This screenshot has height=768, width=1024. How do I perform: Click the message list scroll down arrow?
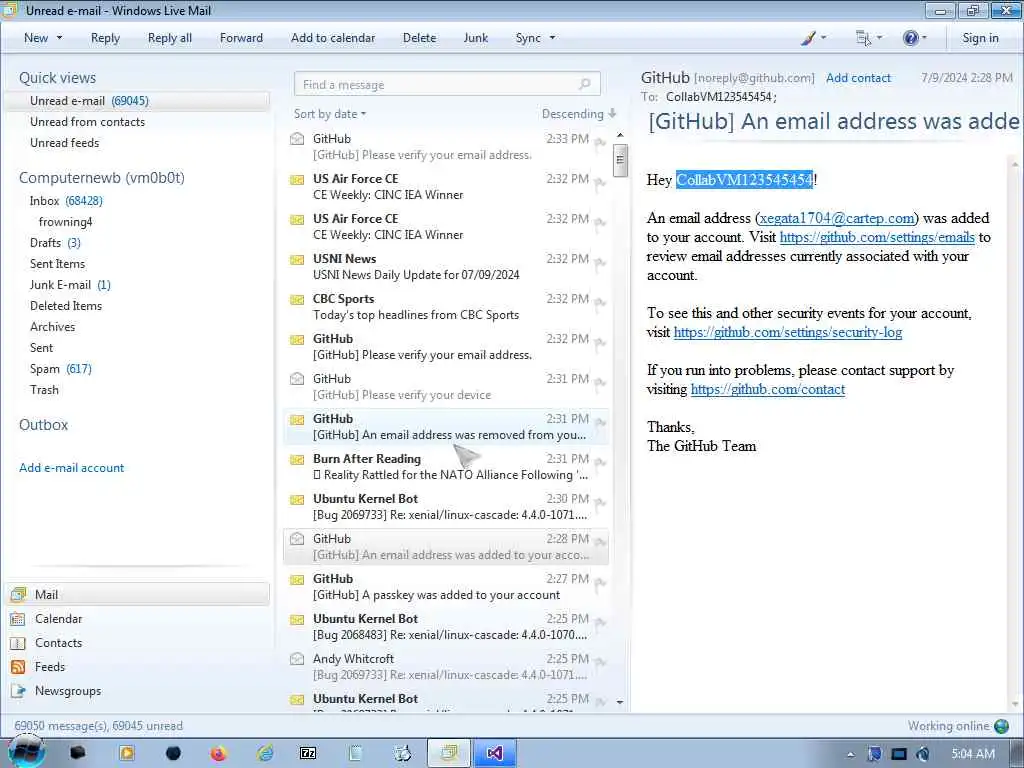click(x=620, y=703)
